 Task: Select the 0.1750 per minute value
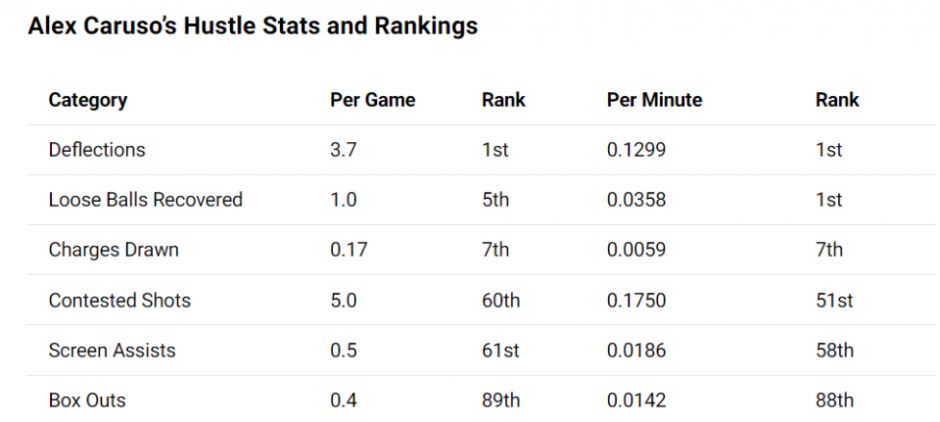(636, 300)
